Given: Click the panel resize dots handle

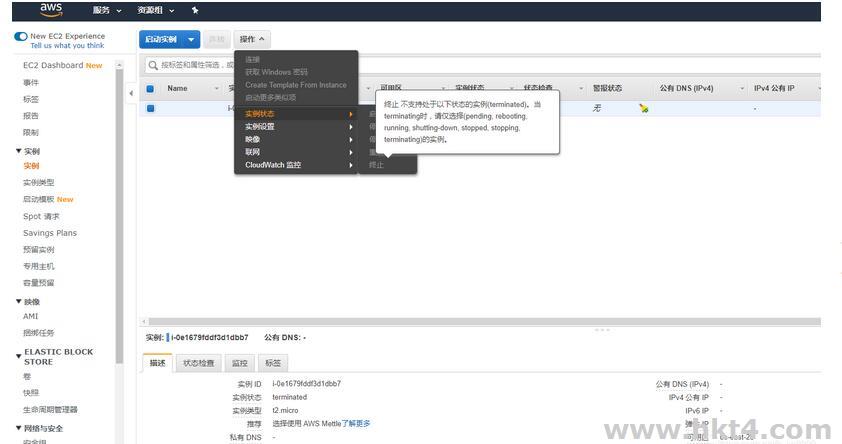Looking at the screenshot, I should coord(602,330).
